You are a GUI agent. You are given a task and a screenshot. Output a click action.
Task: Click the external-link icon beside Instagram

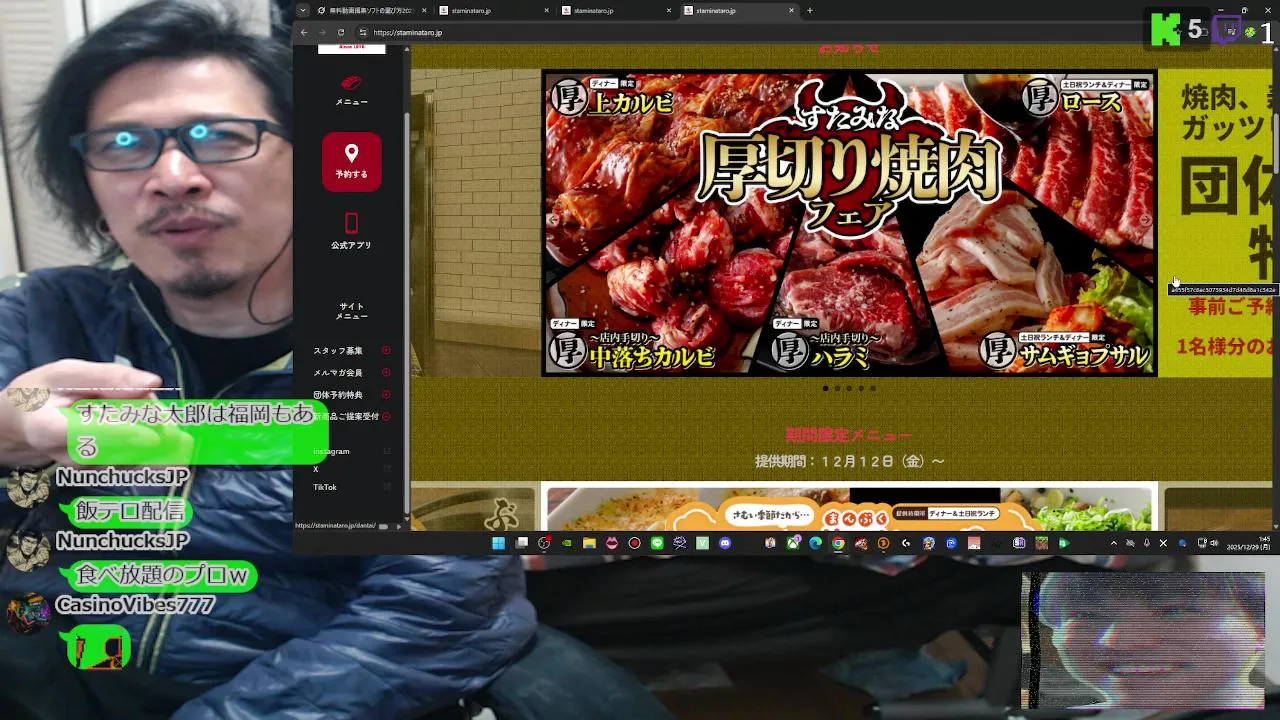click(387, 451)
